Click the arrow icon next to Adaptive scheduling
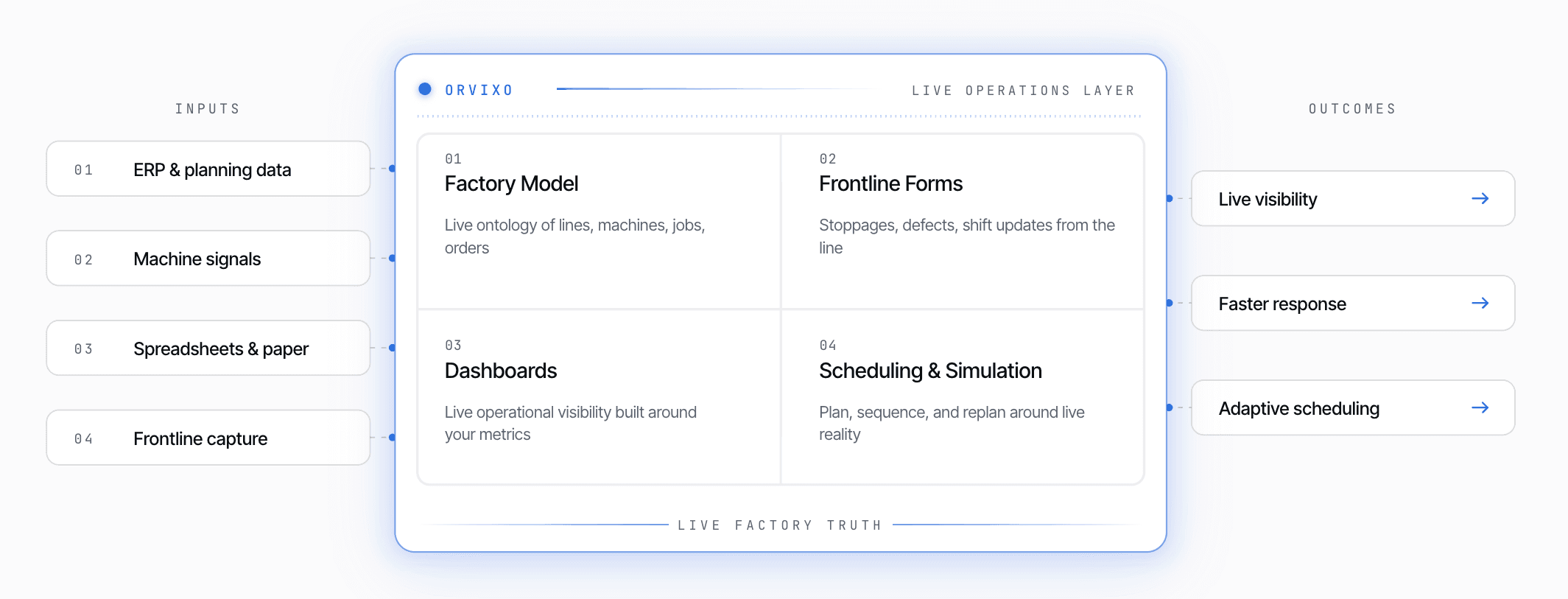The height and width of the screenshot is (599, 1568). click(x=1480, y=407)
